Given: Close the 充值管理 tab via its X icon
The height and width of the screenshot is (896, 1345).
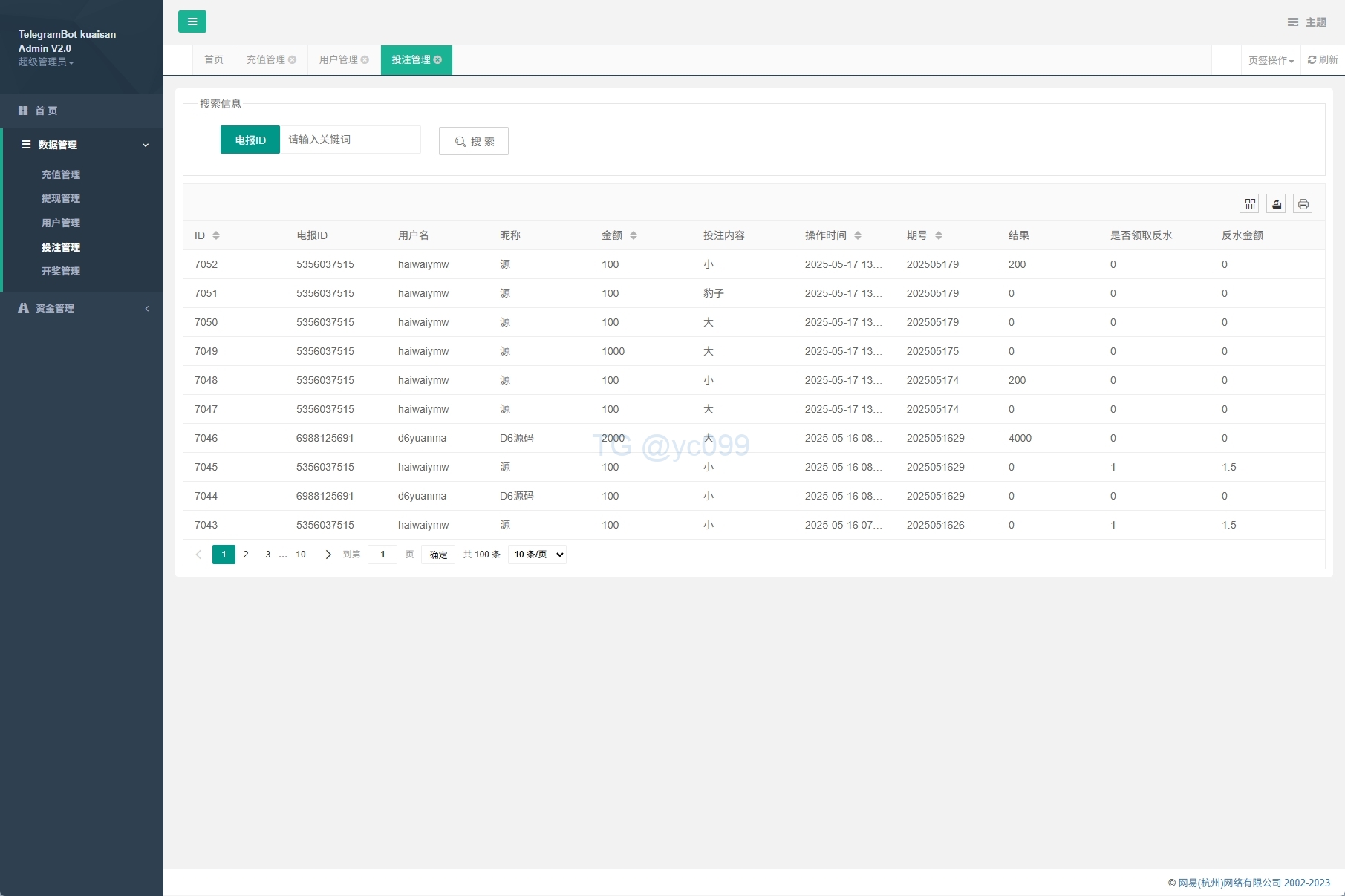Looking at the screenshot, I should (x=293, y=60).
